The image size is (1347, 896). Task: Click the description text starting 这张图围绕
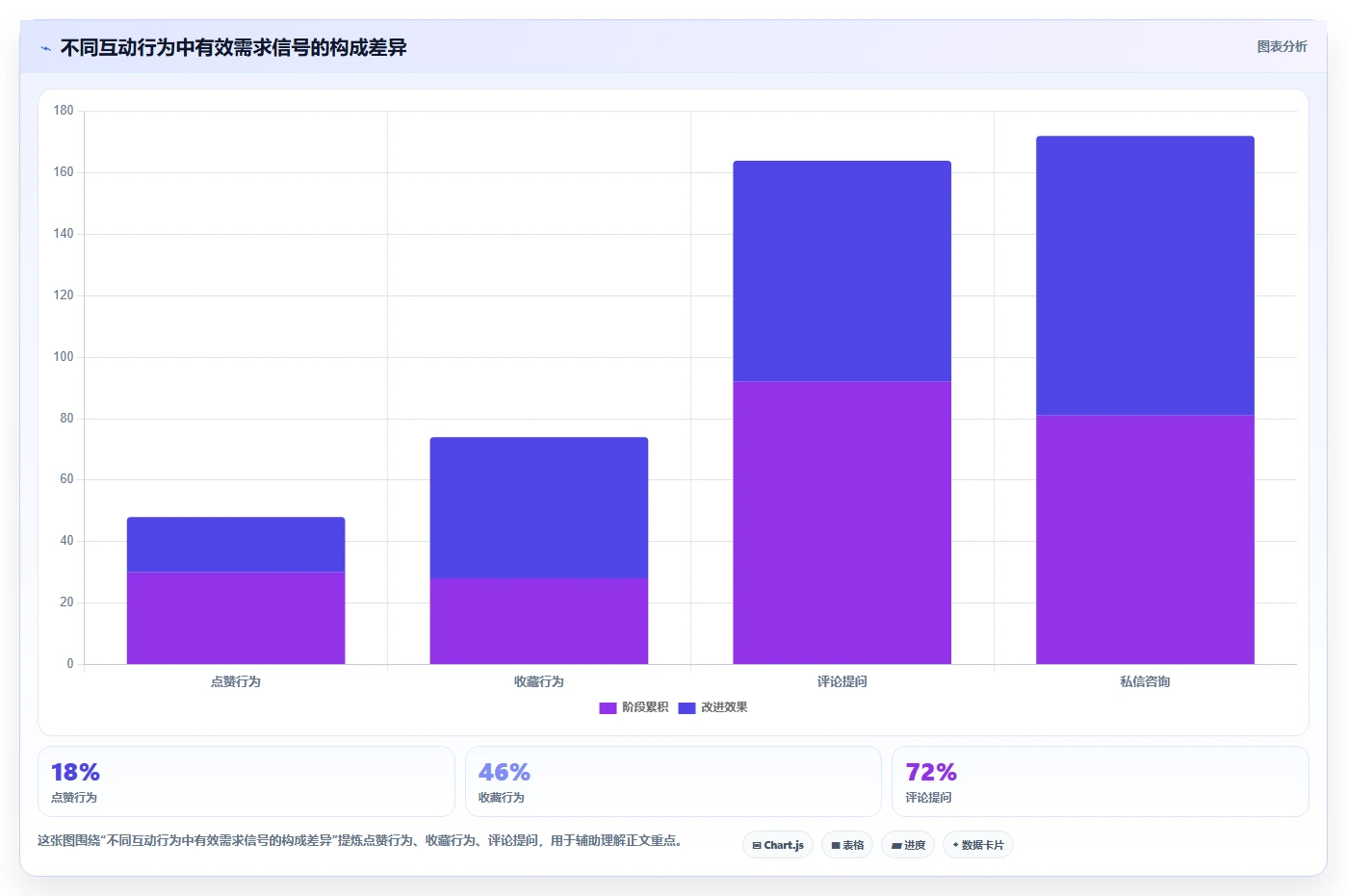tap(362, 840)
